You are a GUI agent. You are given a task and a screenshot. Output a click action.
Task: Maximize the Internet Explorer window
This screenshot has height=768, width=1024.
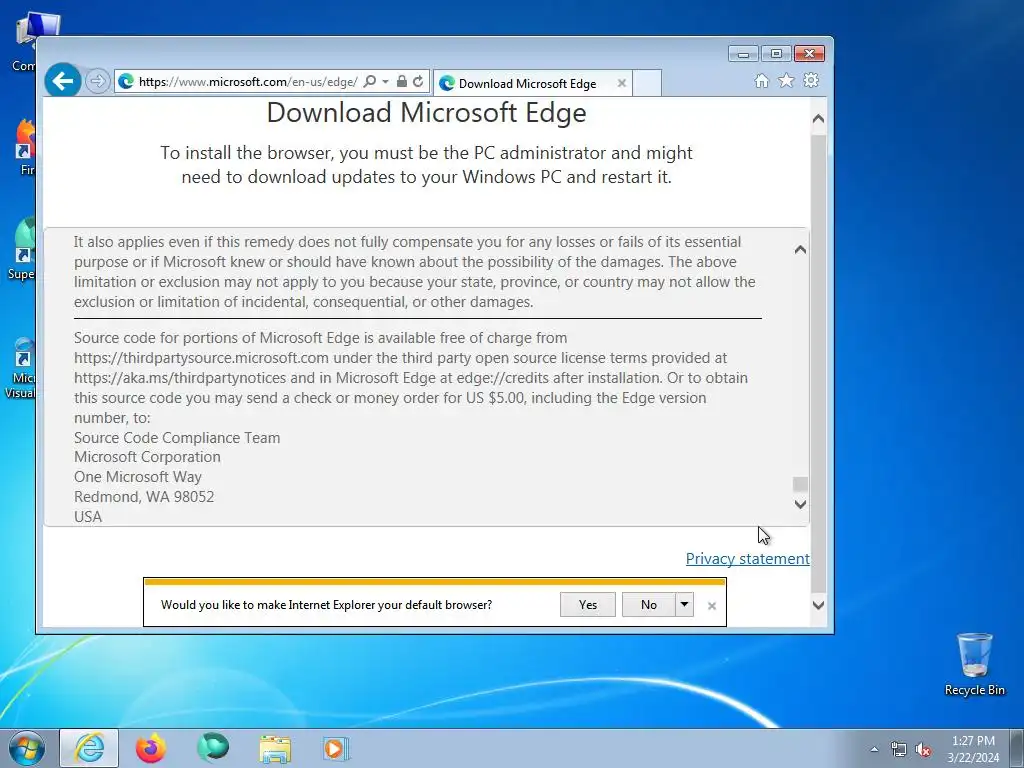(776, 54)
